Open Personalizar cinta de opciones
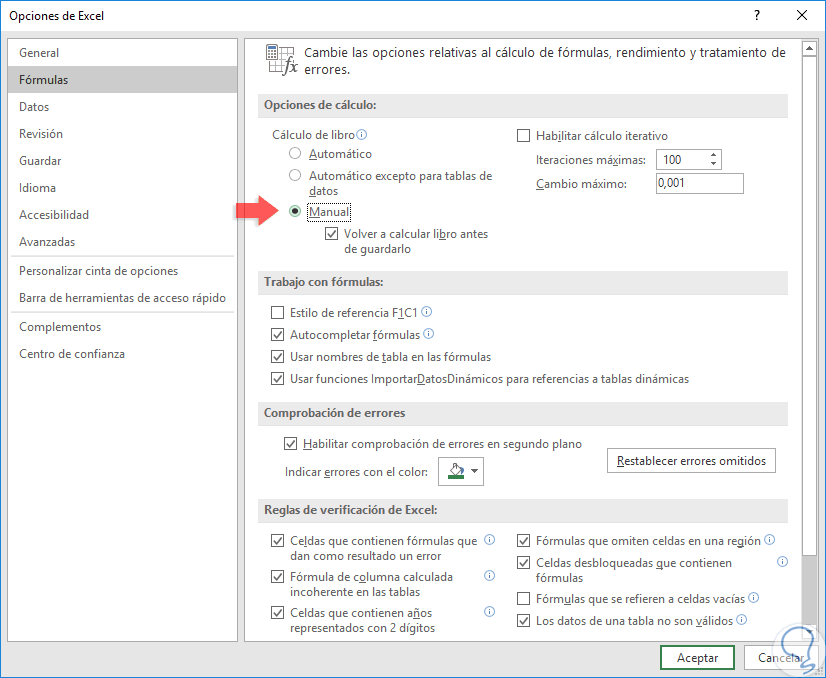The image size is (826, 678). pyautogui.click(x=123, y=271)
